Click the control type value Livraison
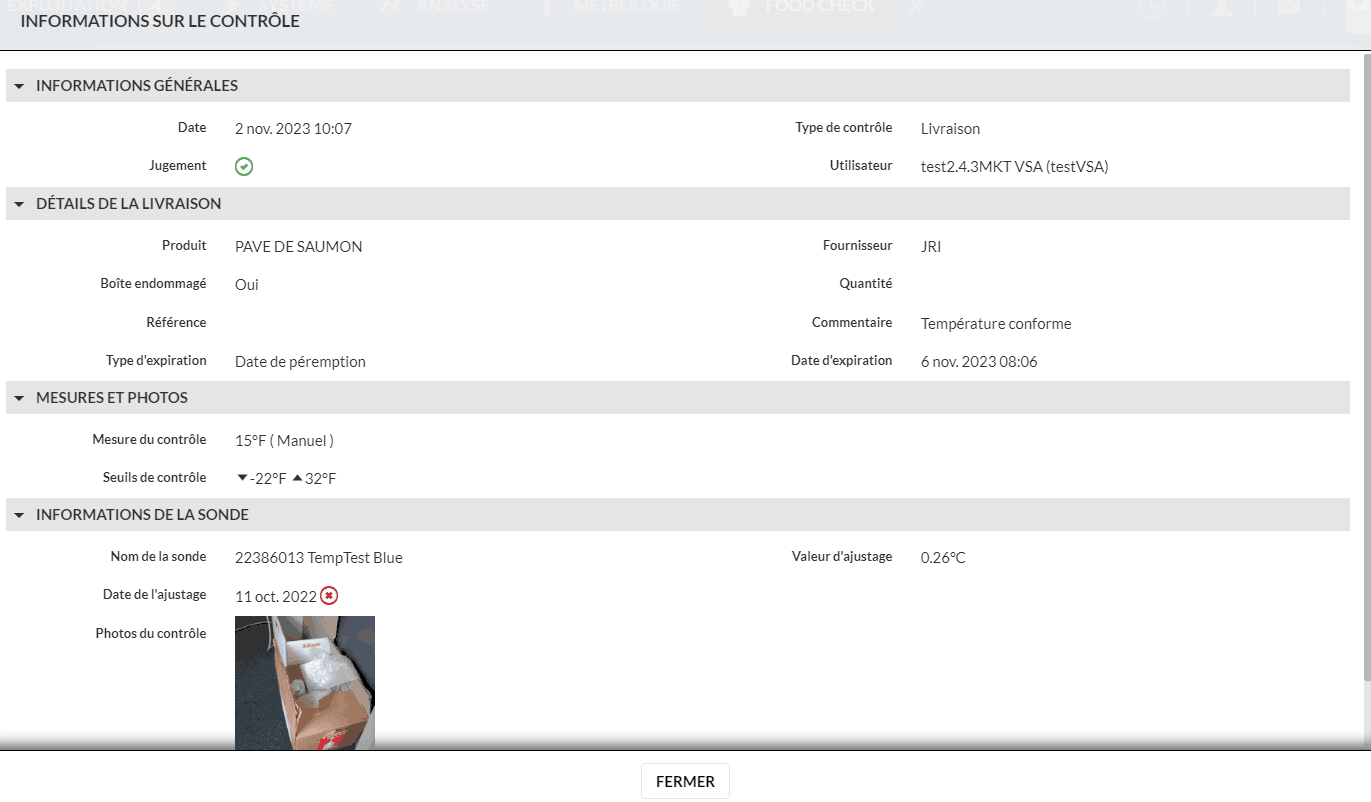This screenshot has height=802, width=1371. 950,129
